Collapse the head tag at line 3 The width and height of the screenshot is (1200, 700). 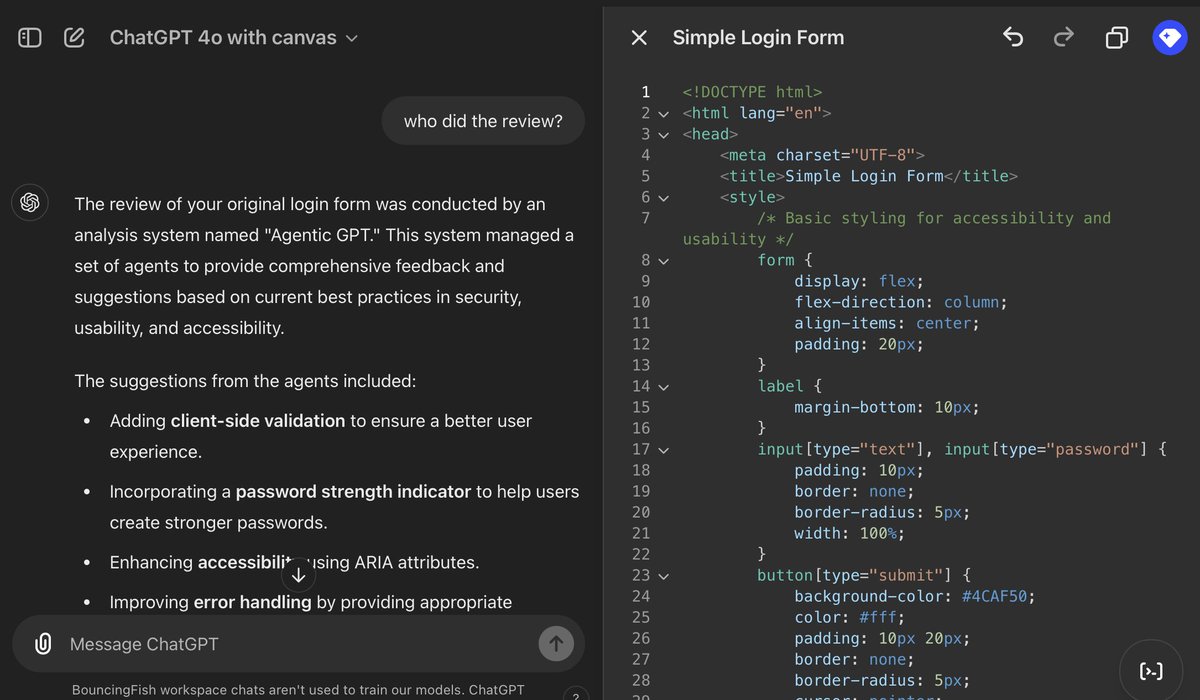(663, 134)
